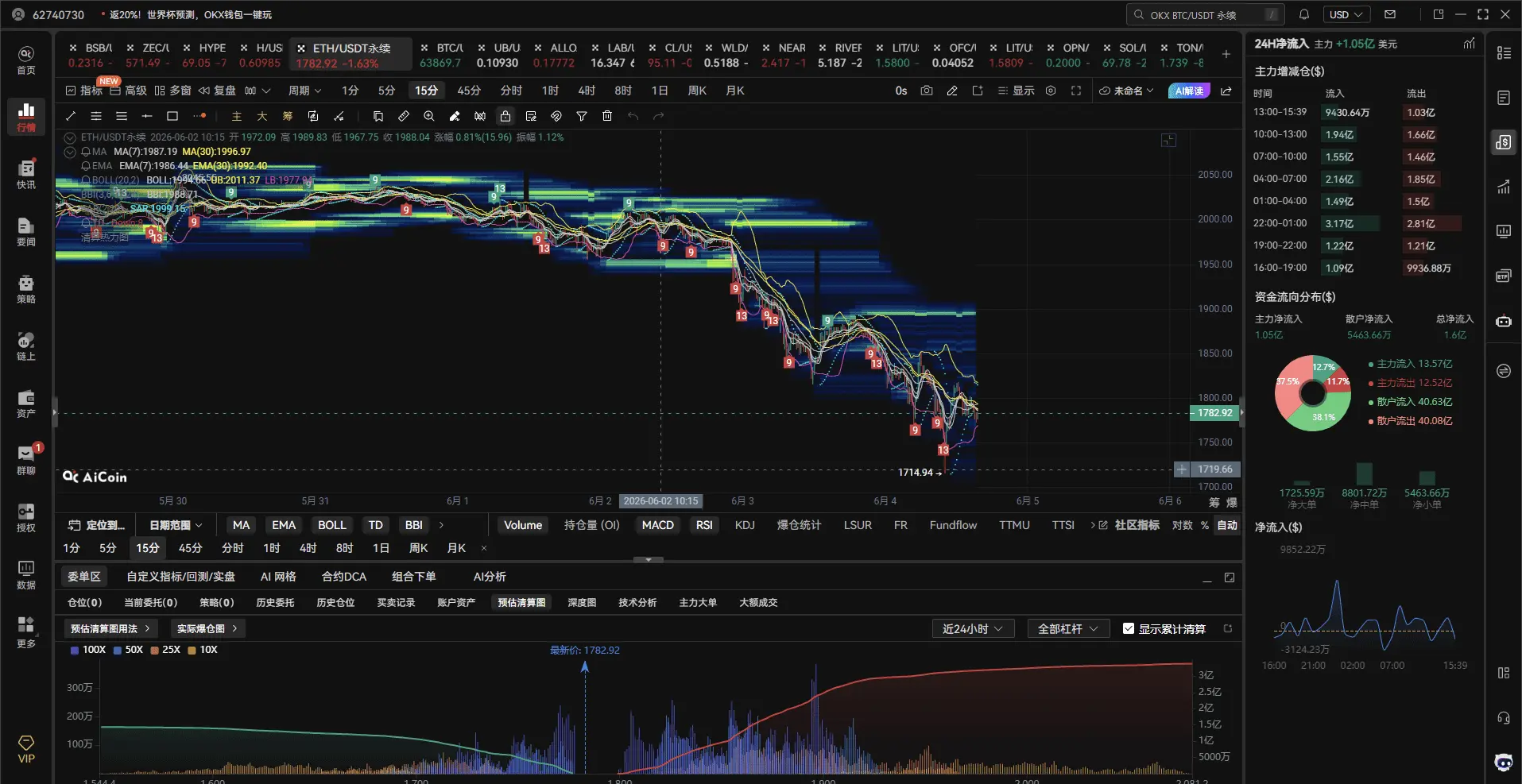Screen dimensions: 1522x784
Task: Open the 日期范围 date range dropdown
Action: point(176,525)
